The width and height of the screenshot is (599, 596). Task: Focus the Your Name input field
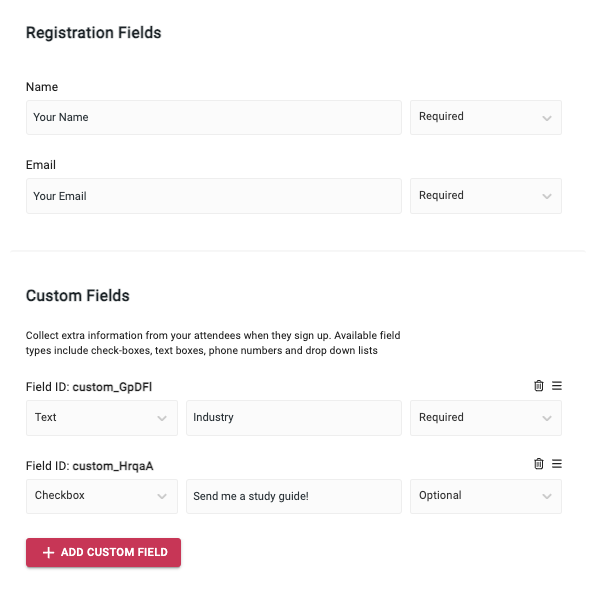click(214, 117)
